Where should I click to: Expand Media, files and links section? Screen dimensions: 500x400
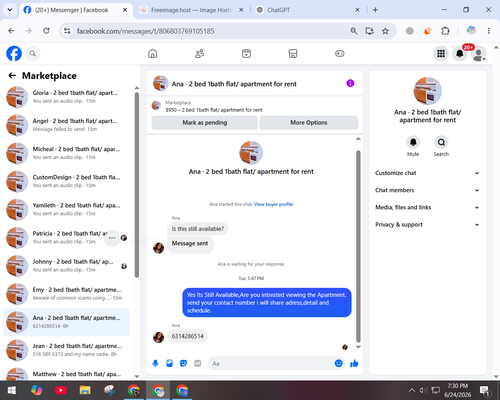pos(427,207)
